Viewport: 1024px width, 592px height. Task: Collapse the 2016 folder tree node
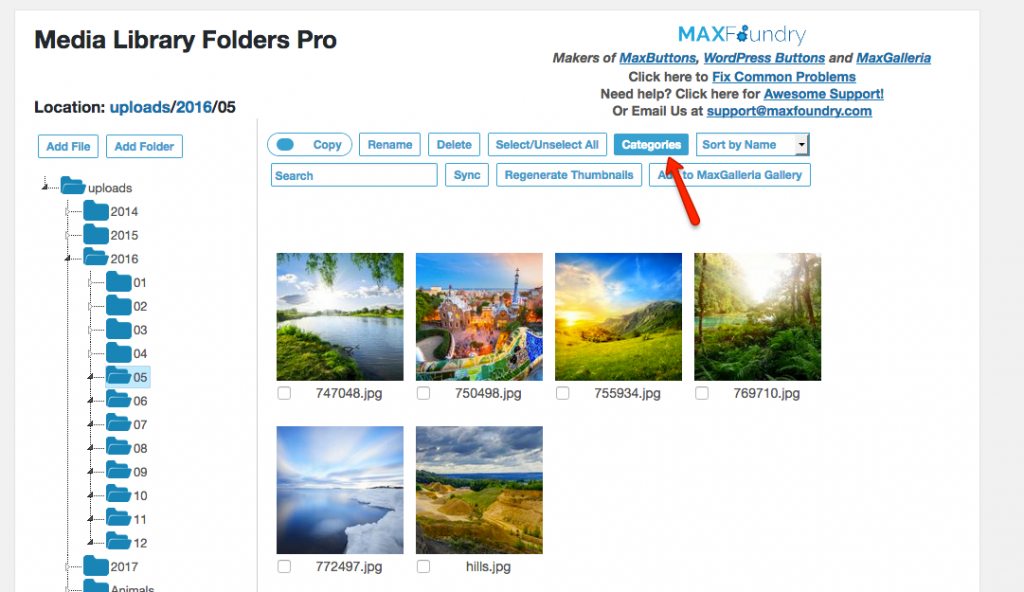point(67,259)
